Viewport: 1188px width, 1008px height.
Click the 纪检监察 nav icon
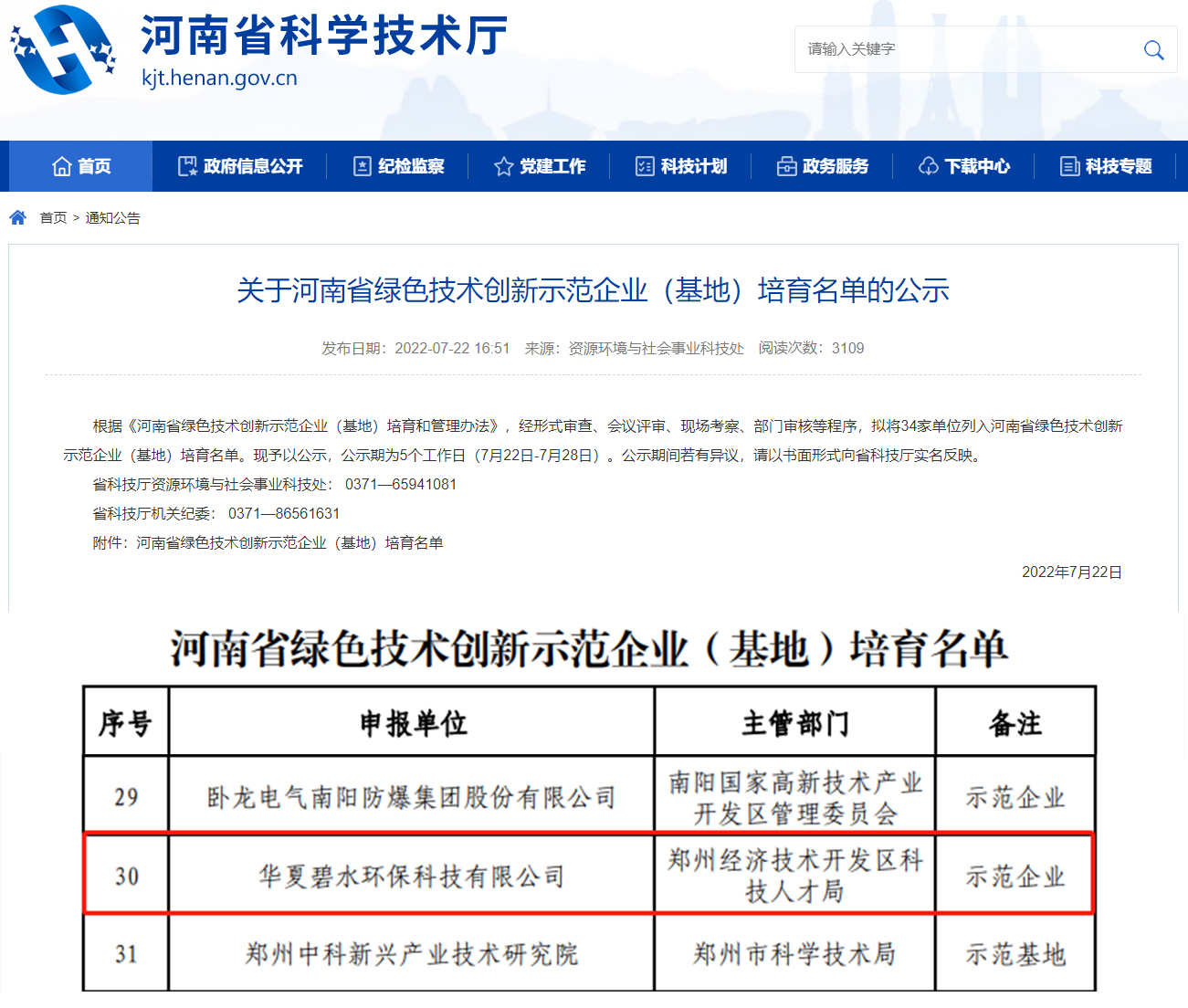[363, 166]
